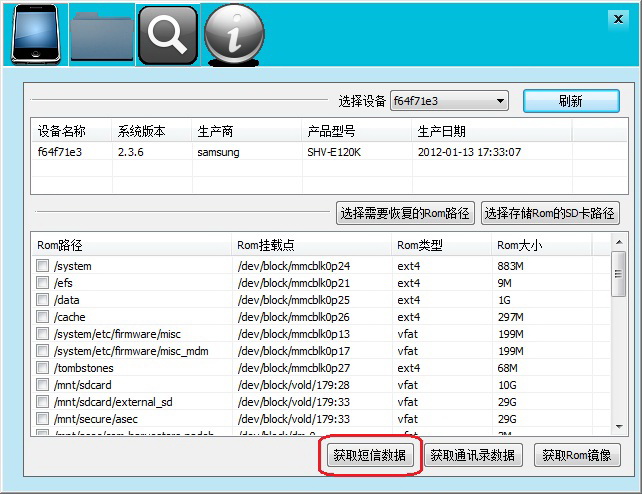Check the /system Rom path checkbox
Screen dimensions: 642x494
pyautogui.click(x=43, y=266)
